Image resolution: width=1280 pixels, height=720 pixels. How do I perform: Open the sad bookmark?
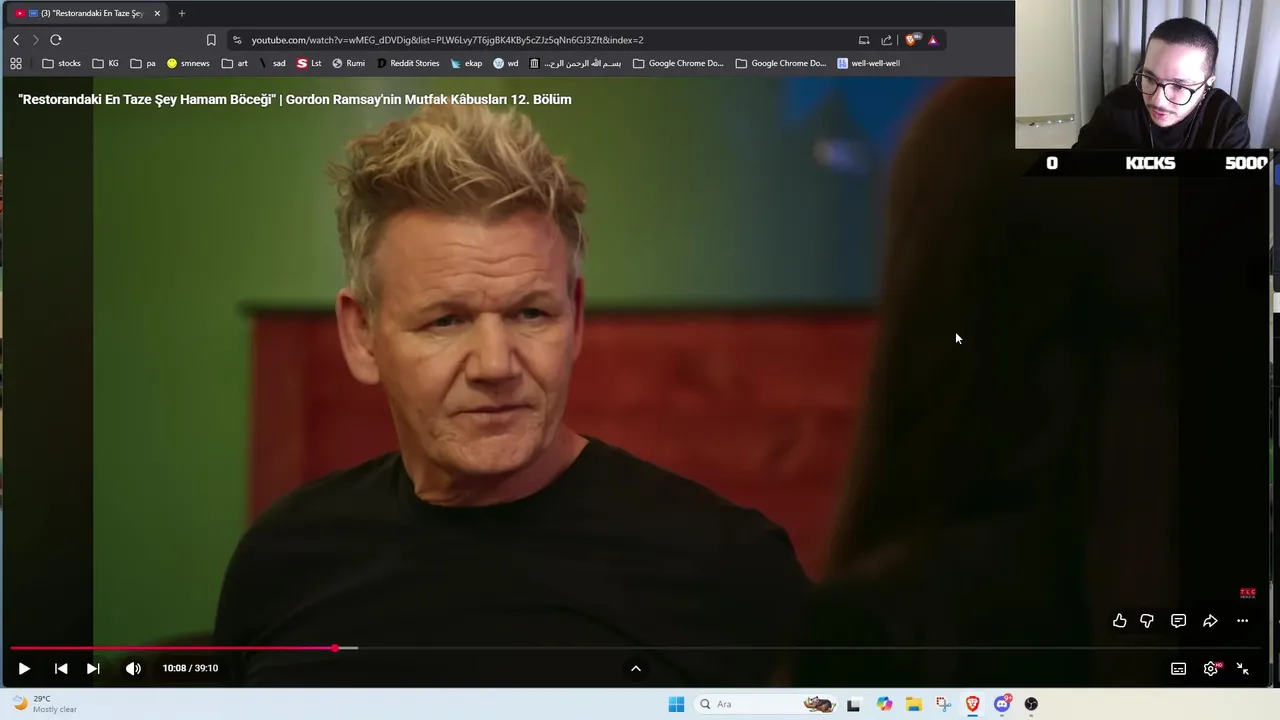coord(271,63)
